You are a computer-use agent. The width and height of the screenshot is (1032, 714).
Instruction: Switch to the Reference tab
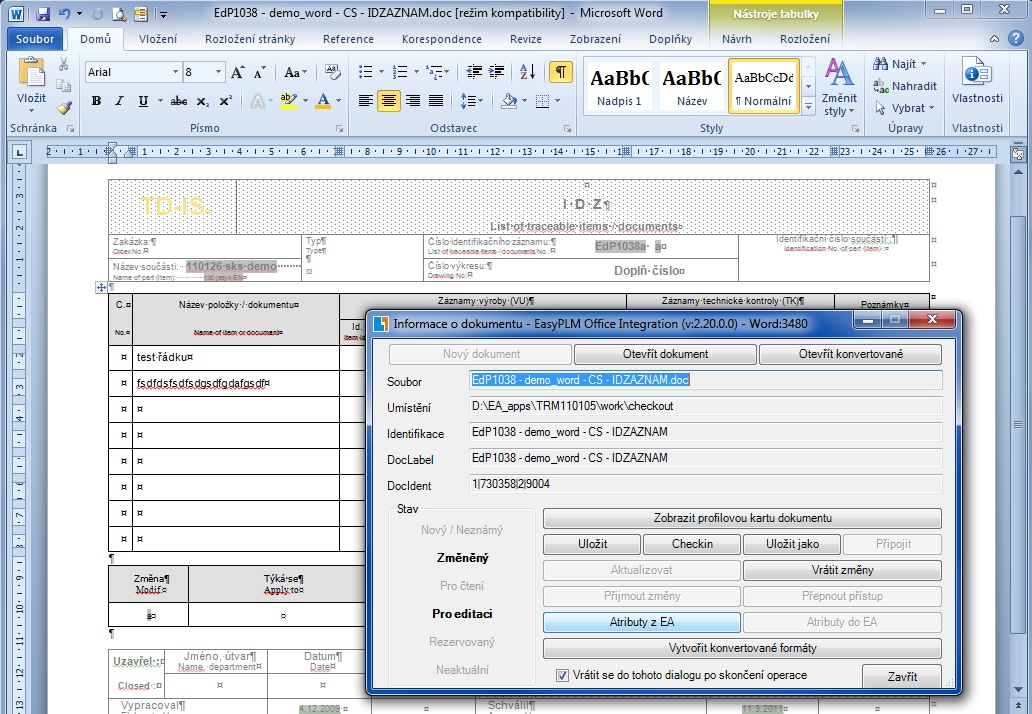click(x=348, y=39)
